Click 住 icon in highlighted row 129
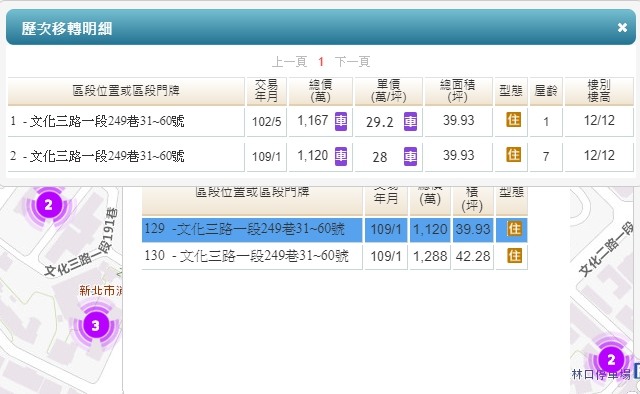640x394 pixels. [514, 229]
